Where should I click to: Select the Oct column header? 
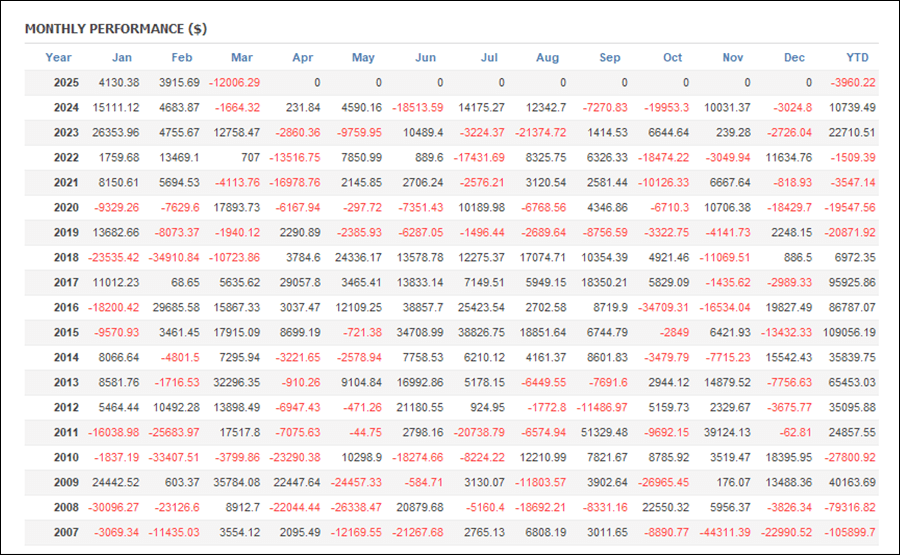672,57
